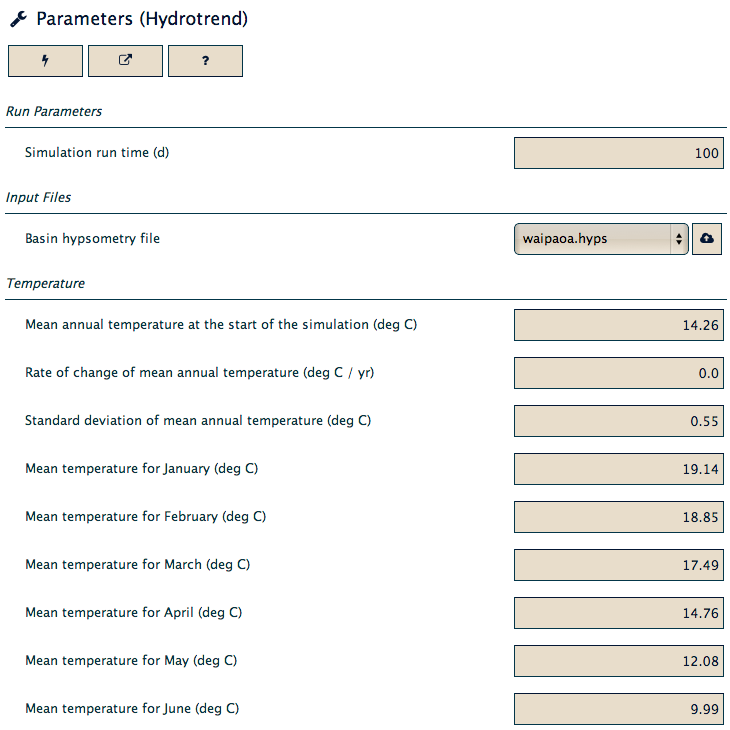
Task: Open the external link popup button
Action: tap(125, 61)
